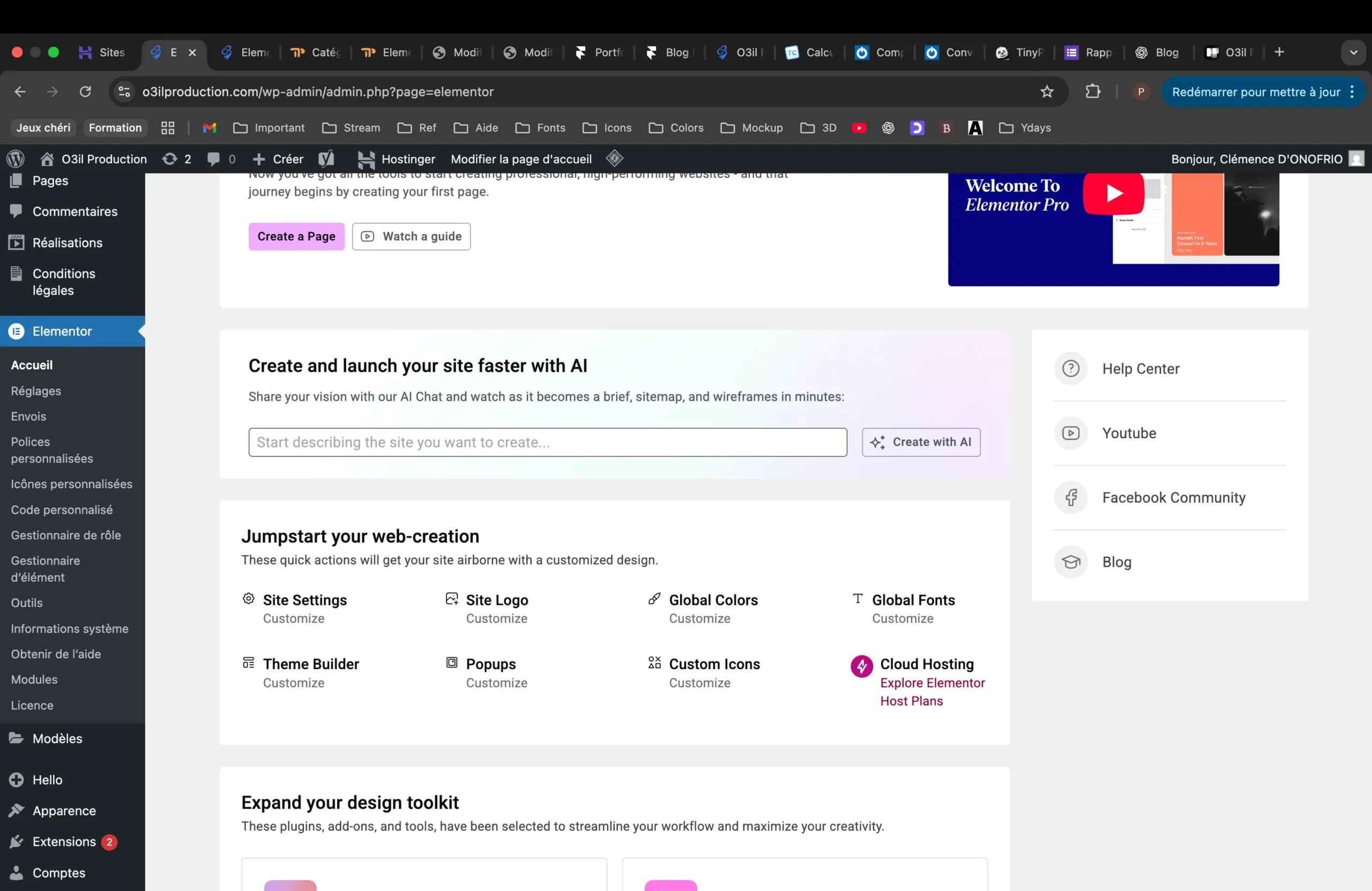This screenshot has width=1372, height=891.
Task: Bookmark this page with the star icon
Action: [x=1047, y=92]
